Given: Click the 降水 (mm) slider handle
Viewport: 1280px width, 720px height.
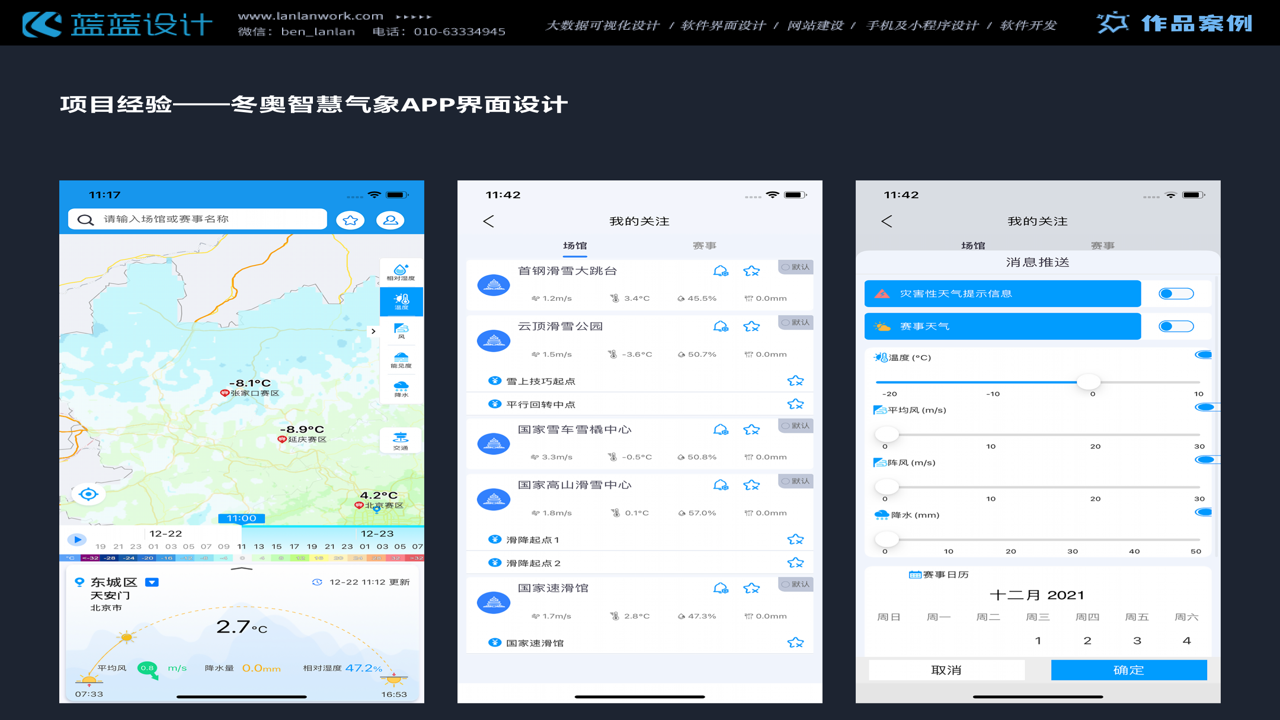Looking at the screenshot, I should [887, 539].
